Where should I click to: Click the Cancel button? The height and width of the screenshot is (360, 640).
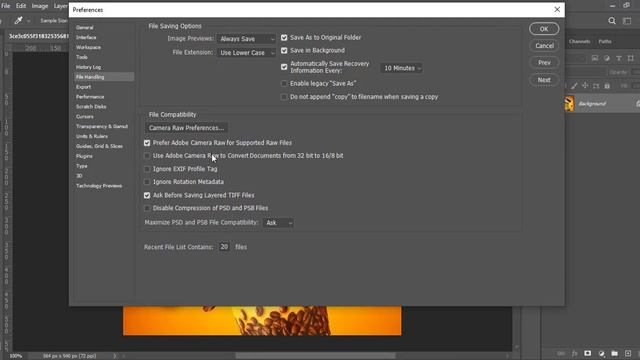pyautogui.click(x=544, y=46)
